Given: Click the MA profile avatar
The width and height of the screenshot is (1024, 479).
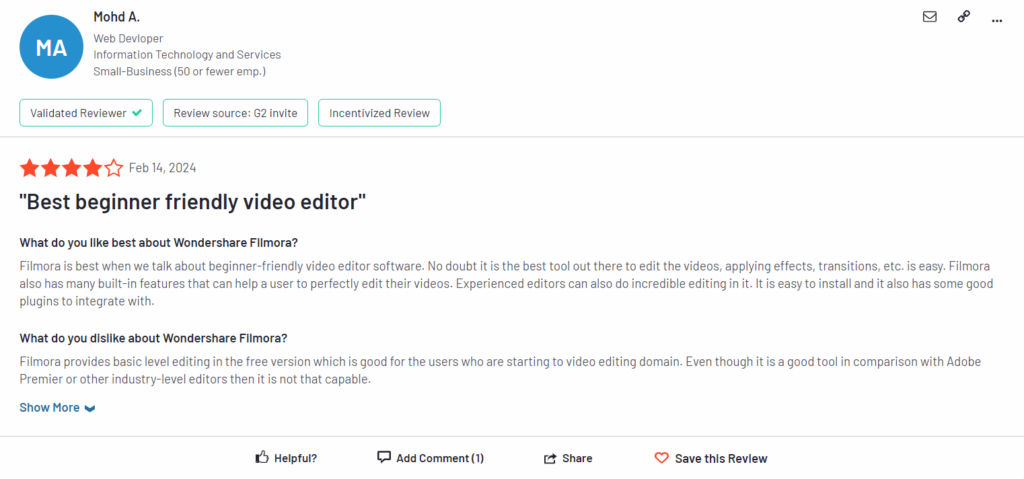Looking at the screenshot, I should tap(52, 47).
